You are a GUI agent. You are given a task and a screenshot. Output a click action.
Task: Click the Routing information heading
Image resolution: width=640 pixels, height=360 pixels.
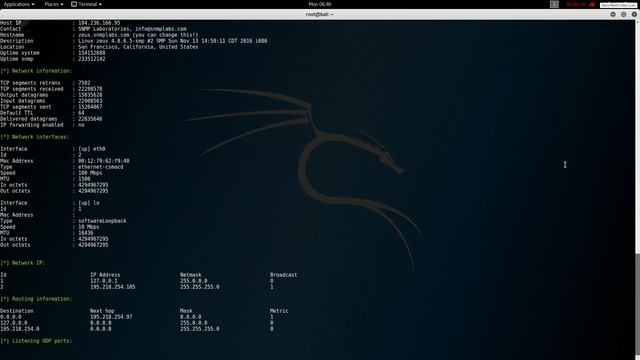point(36,299)
